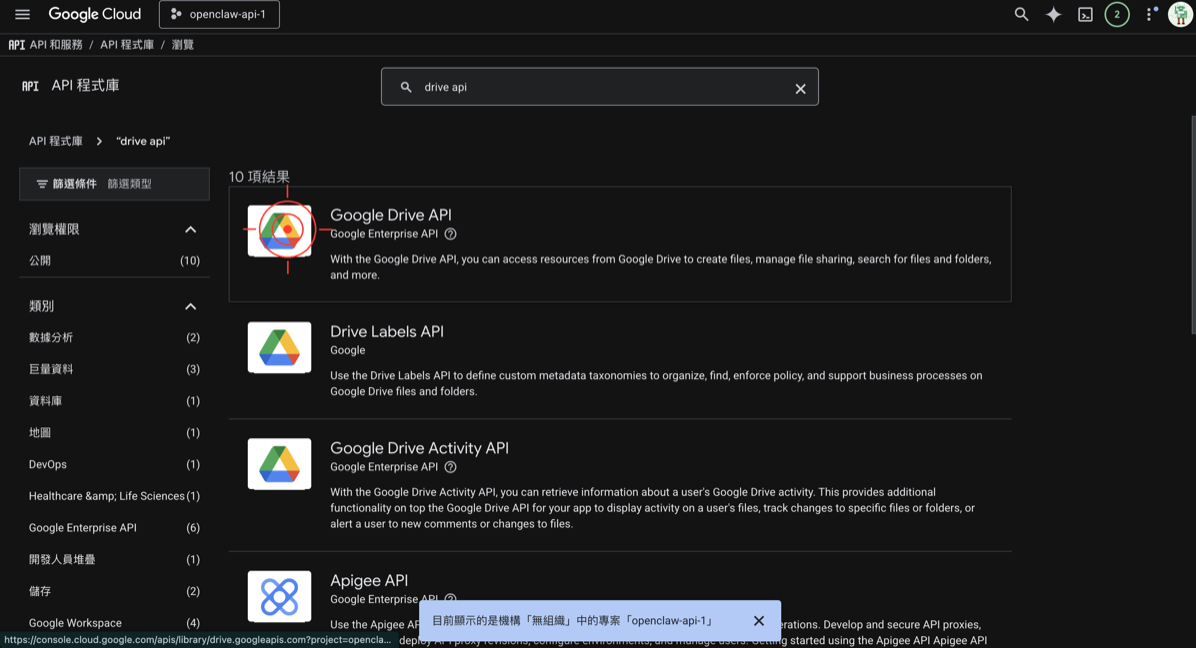Screen dimensions: 1196x648
Task: Open the openclaw-api-1 project selector
Action: click(x=219, y=14)
